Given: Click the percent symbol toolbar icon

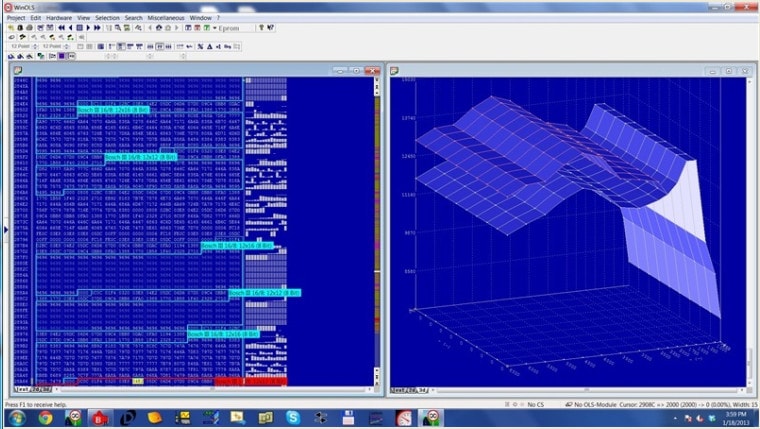Looking at the screenshot, I should [200, 47].
